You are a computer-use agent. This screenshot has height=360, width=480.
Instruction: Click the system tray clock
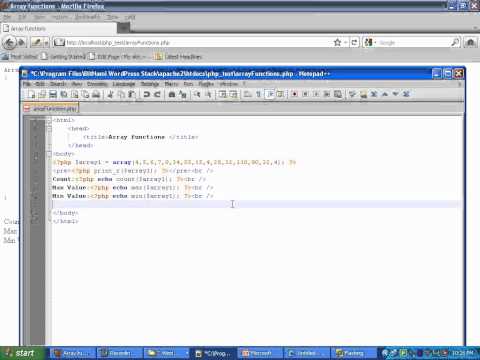(x=464, y=353)
